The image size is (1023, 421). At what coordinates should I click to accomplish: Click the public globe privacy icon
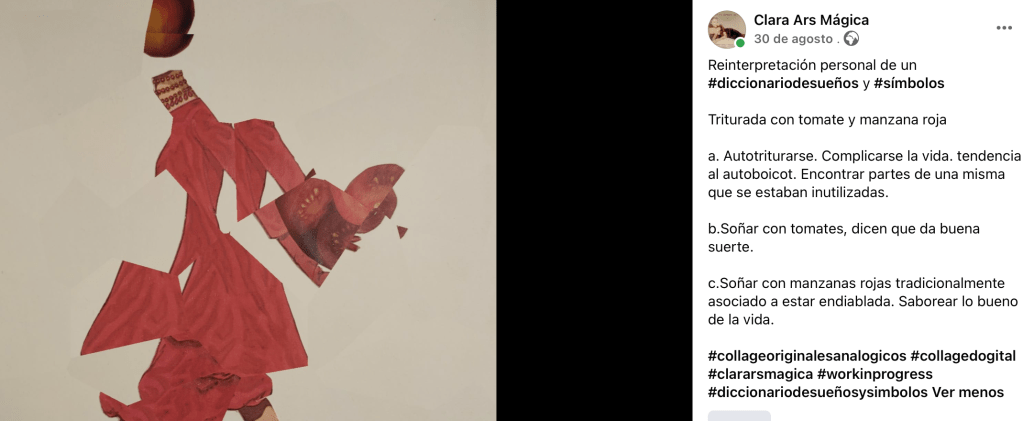(851, 39)
